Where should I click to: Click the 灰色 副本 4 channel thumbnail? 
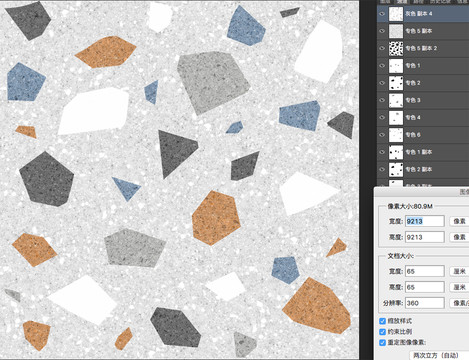pyautogui.click(x=396, y=14)
